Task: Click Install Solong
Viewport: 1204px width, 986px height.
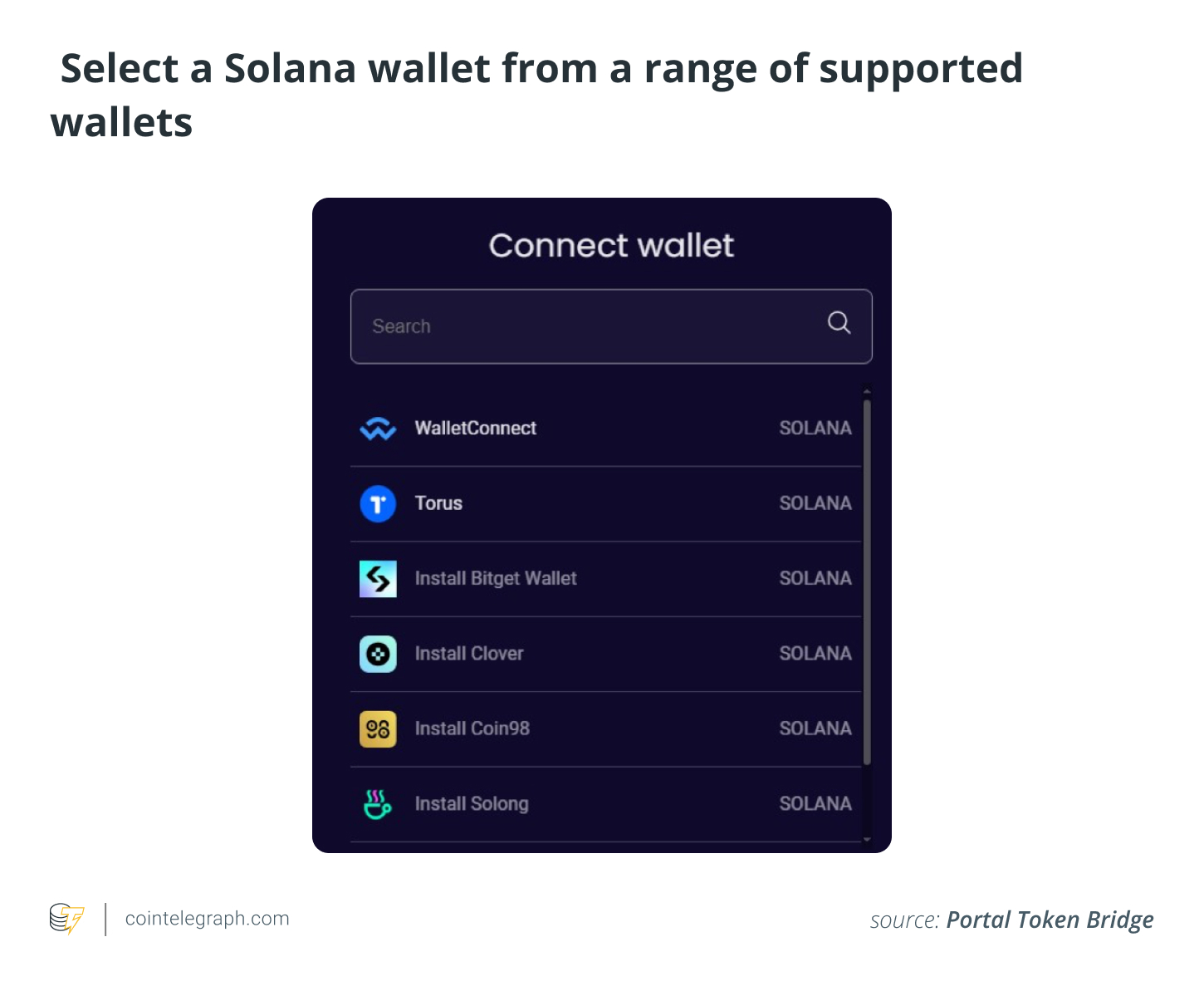Action: coord(472,803)
